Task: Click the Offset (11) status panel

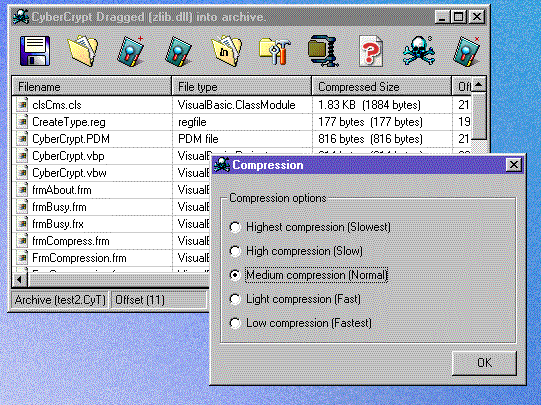Action: pyautogui.click(x=159, y=300)
